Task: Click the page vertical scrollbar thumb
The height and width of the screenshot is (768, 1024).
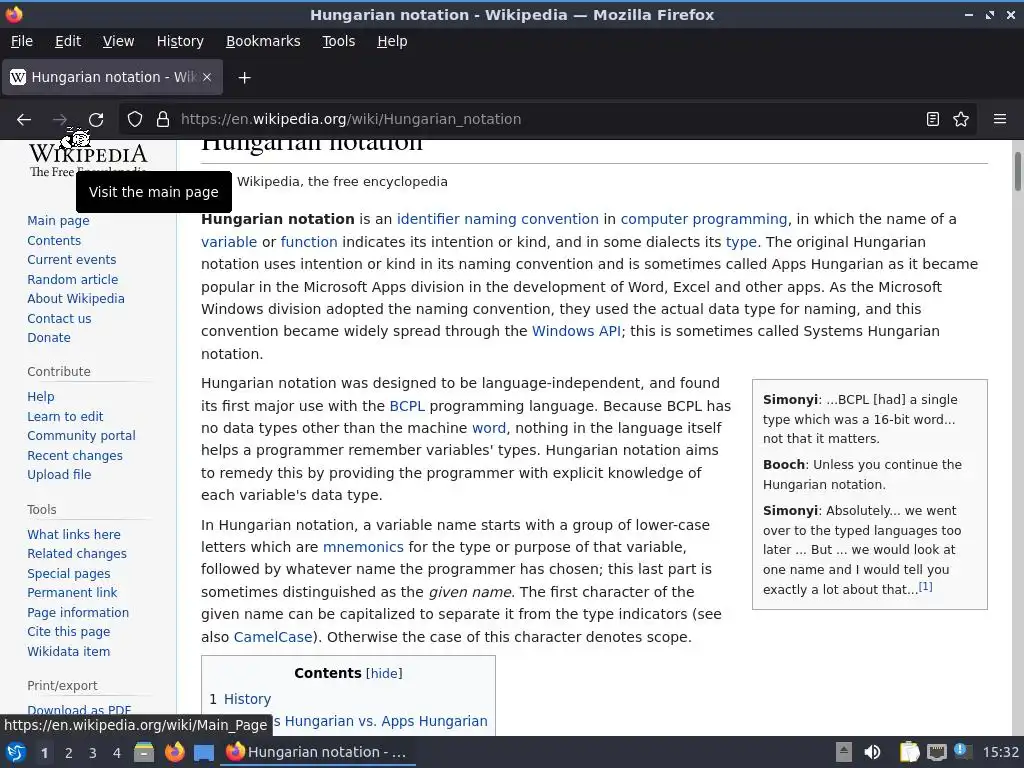Action: tap(1017, 171)
